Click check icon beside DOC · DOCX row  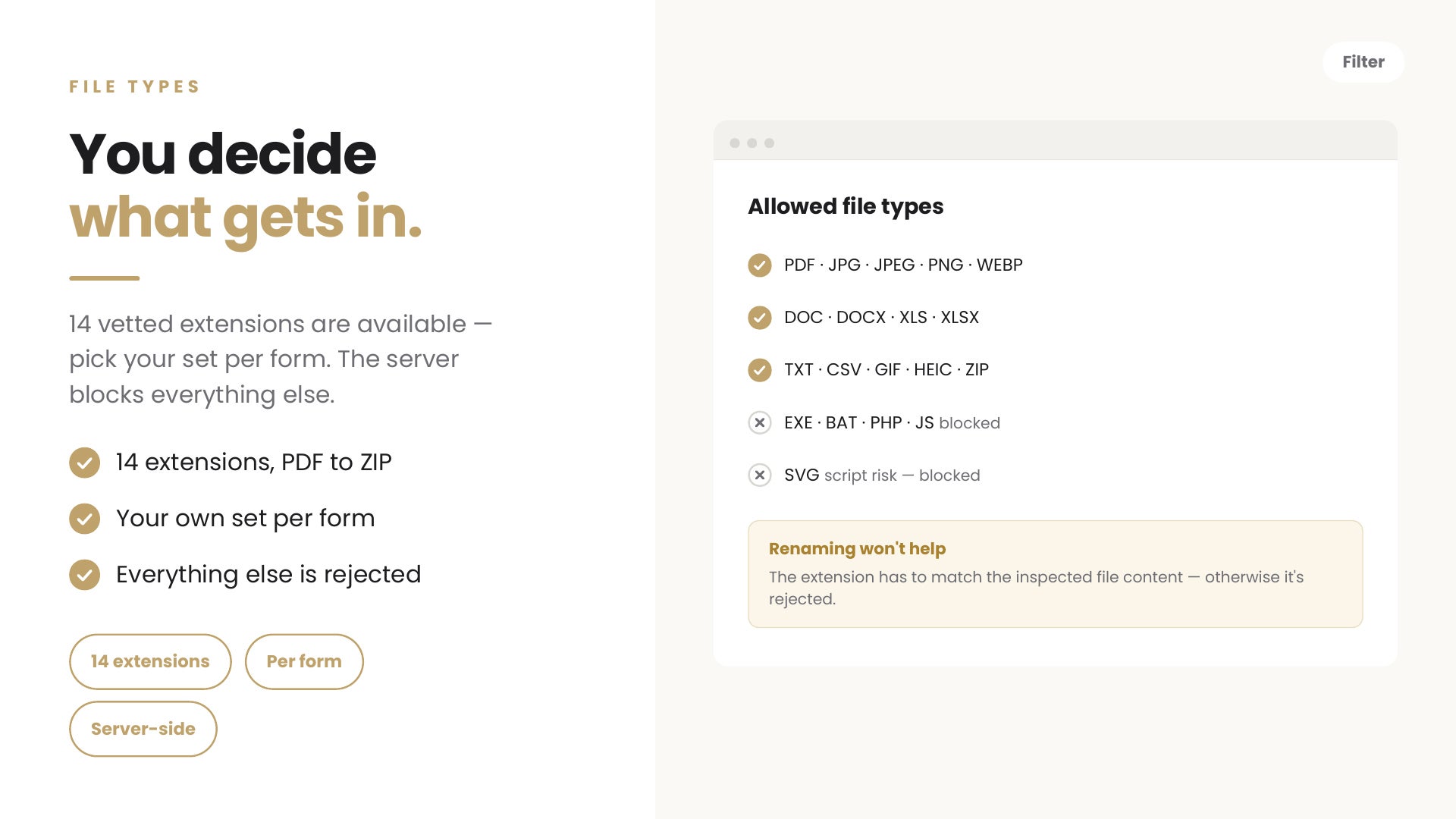[x=760, y=318]
